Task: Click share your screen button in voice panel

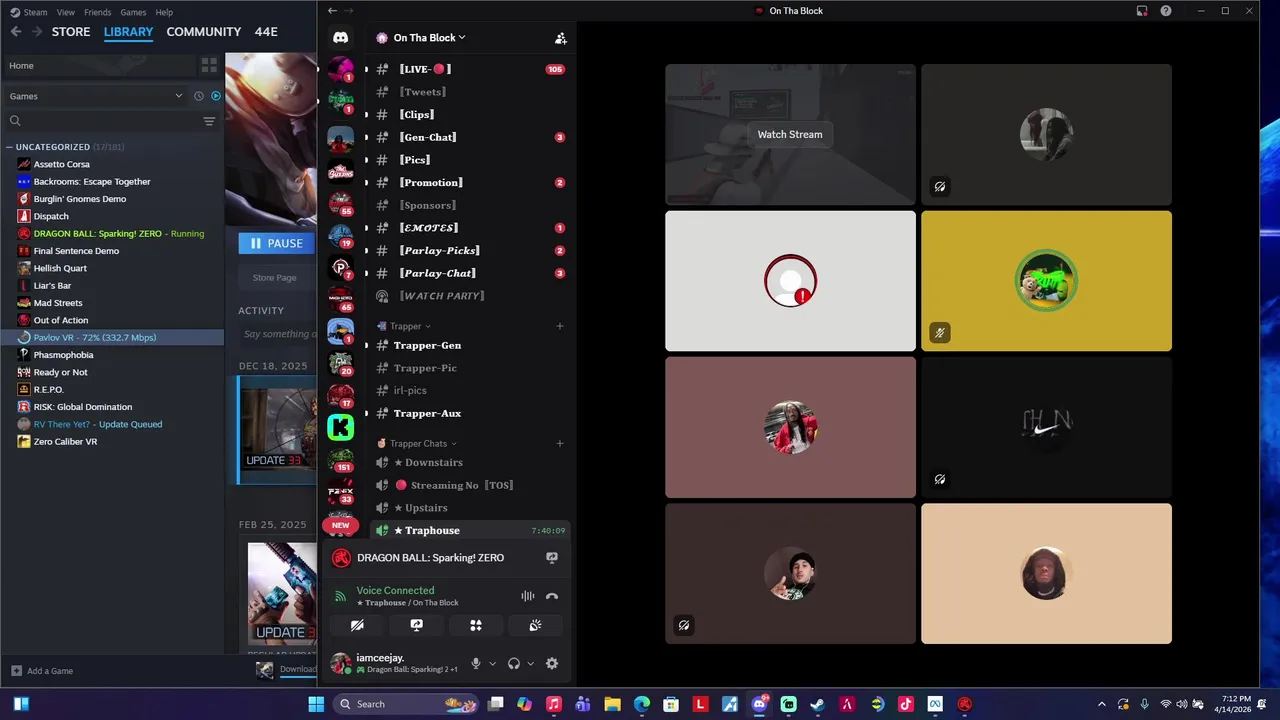Action: (416, 625)
